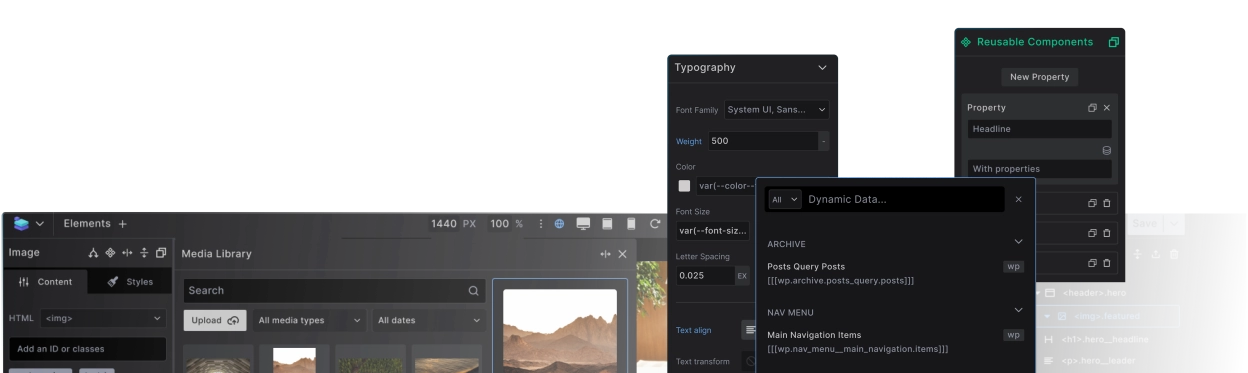Click the Headline property name field
The height and width of the screenshot is (373, 1248).
[x=1039, y=128]
